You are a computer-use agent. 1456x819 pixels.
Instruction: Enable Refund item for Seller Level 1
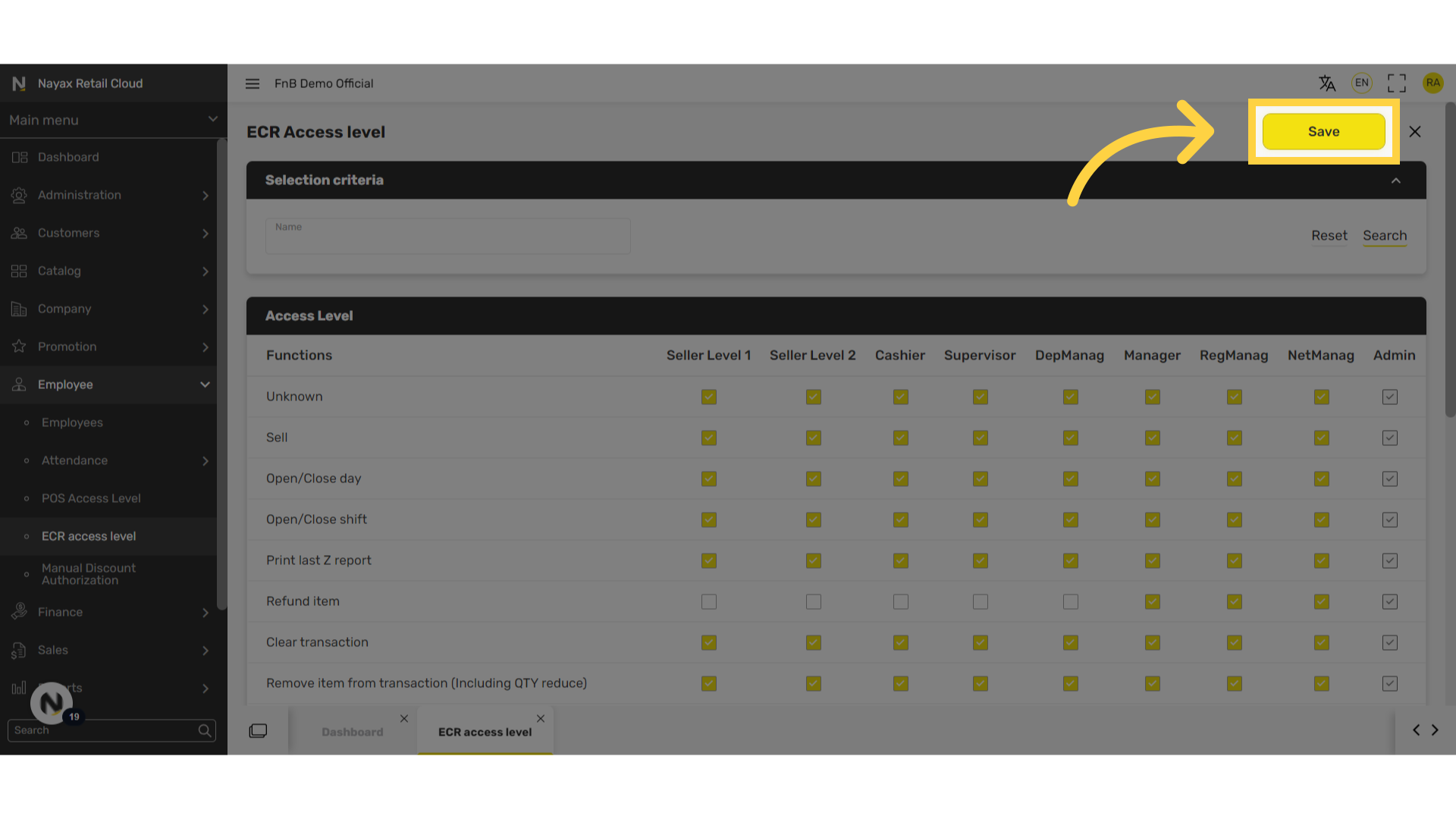pos(708,601)
